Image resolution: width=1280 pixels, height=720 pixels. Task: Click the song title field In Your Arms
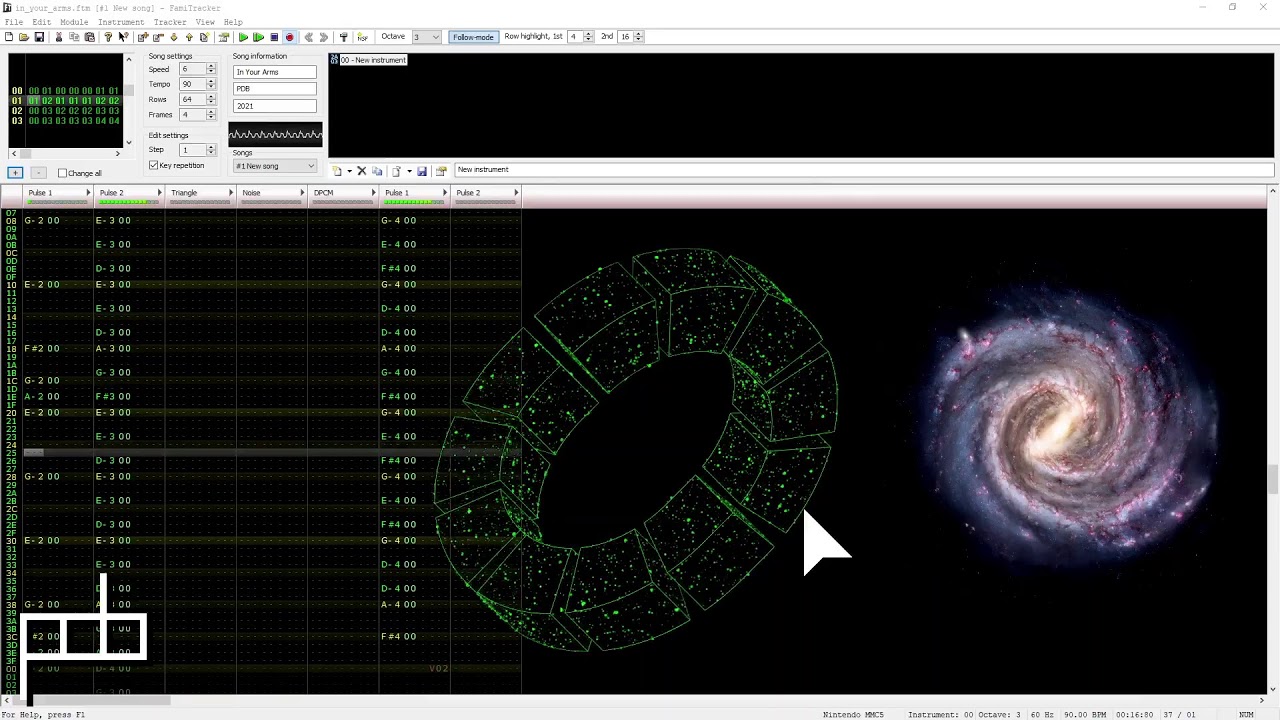click(275, 72)
